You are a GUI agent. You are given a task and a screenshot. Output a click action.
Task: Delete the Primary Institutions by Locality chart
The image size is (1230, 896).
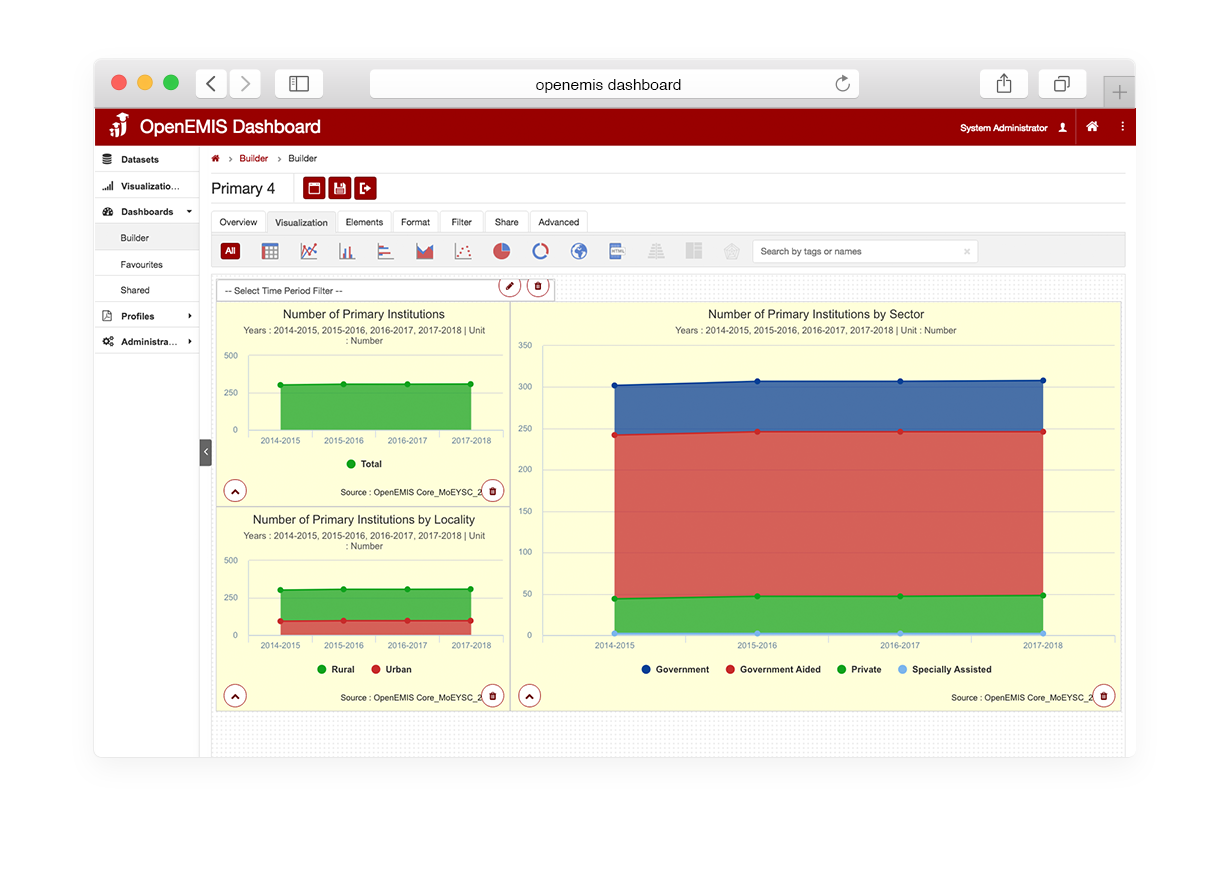click(x=492, y=696)
